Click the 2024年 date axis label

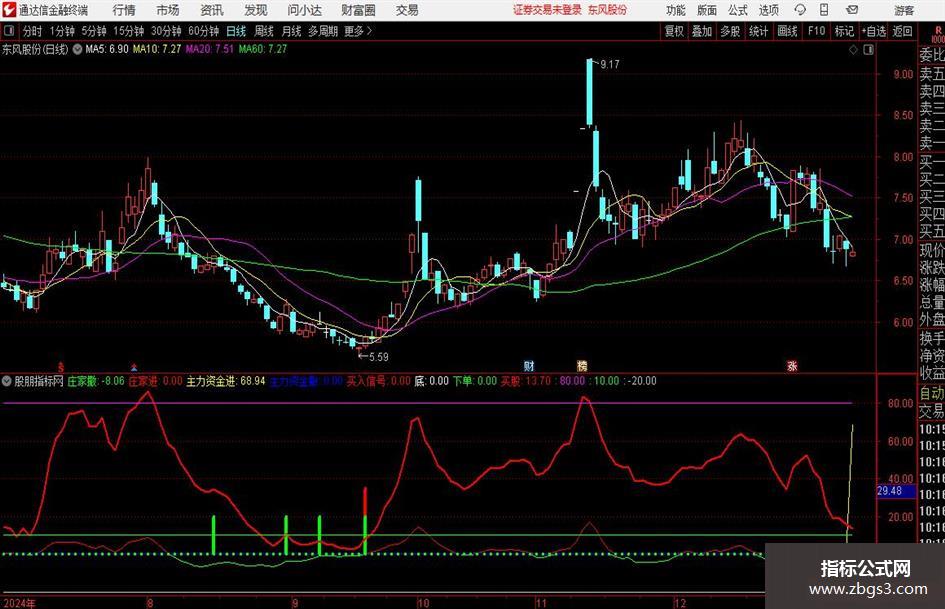(x=19, y=603)
